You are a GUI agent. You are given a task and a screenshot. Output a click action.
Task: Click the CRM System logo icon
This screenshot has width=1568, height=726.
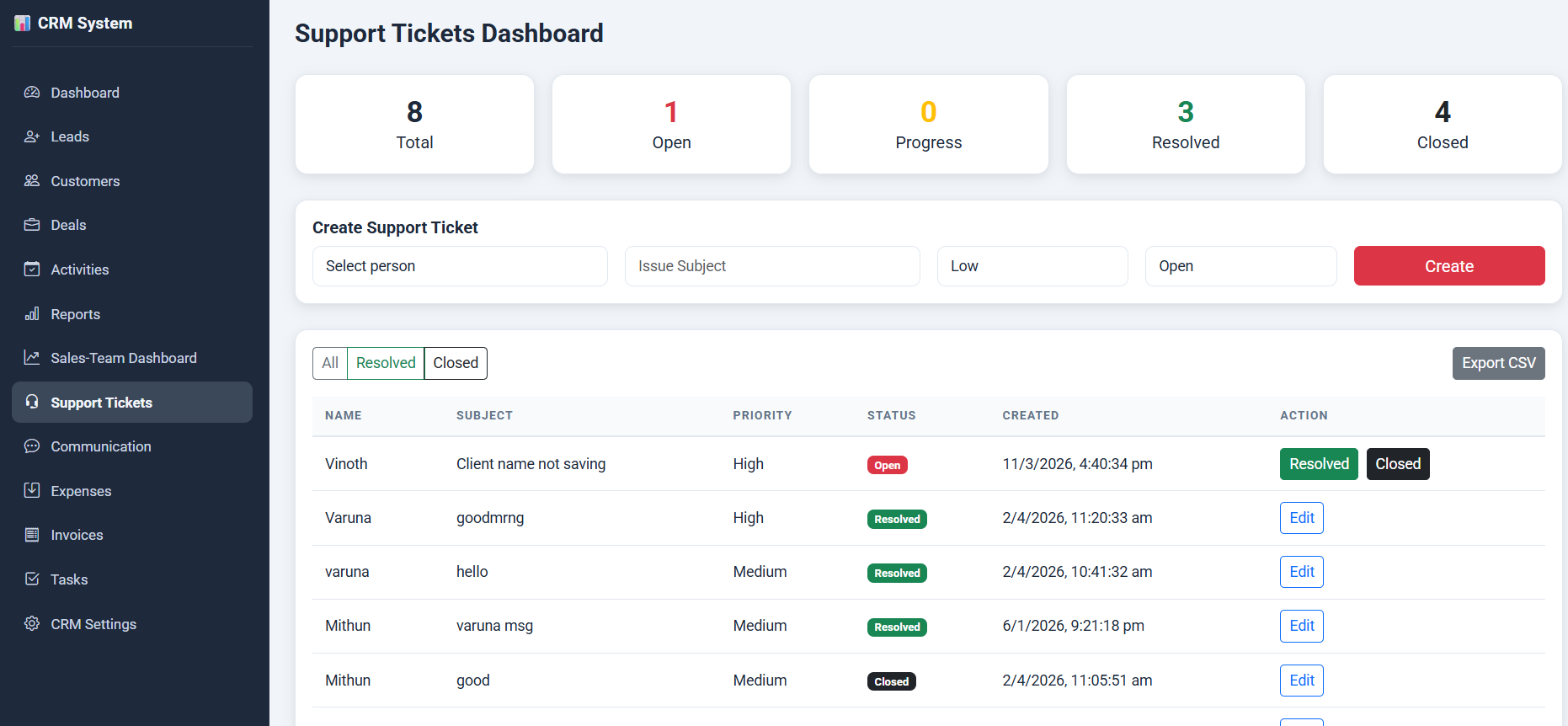click(x=23, y=24)
